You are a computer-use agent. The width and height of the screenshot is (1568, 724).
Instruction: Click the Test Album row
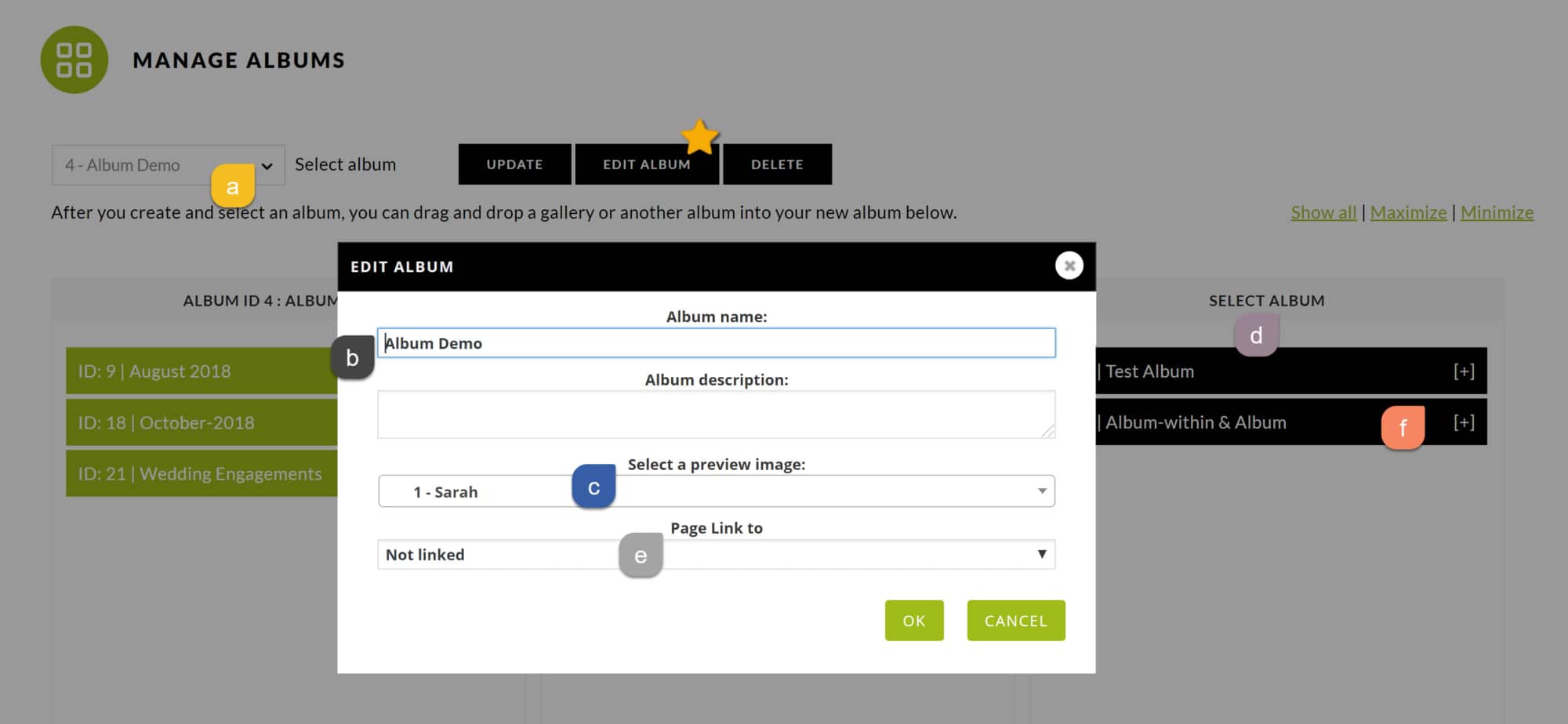pyautogui.click(x=1290, y=371)
